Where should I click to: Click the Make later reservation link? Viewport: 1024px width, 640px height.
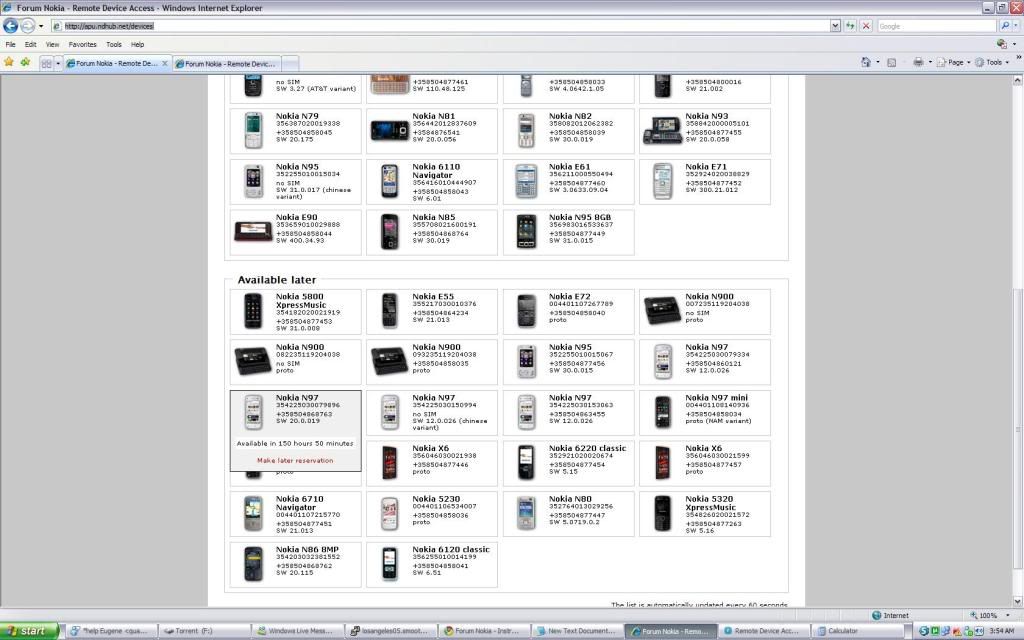(x=295, y=460)
